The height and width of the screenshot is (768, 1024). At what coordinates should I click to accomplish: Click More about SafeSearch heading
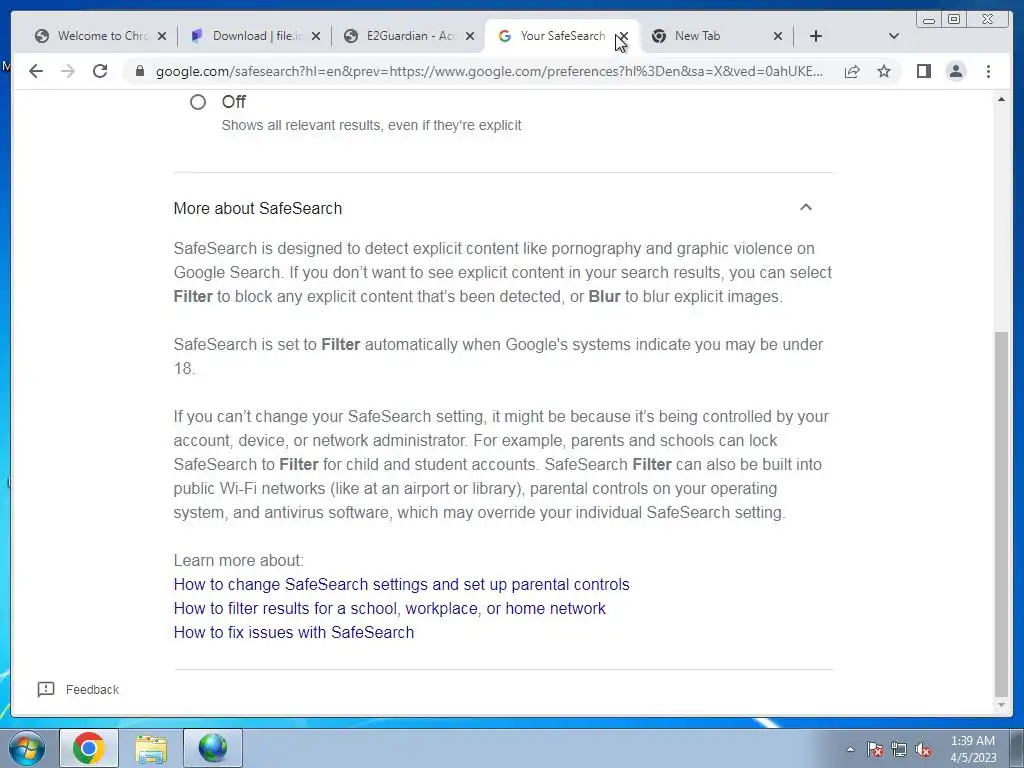coord(258,208)
